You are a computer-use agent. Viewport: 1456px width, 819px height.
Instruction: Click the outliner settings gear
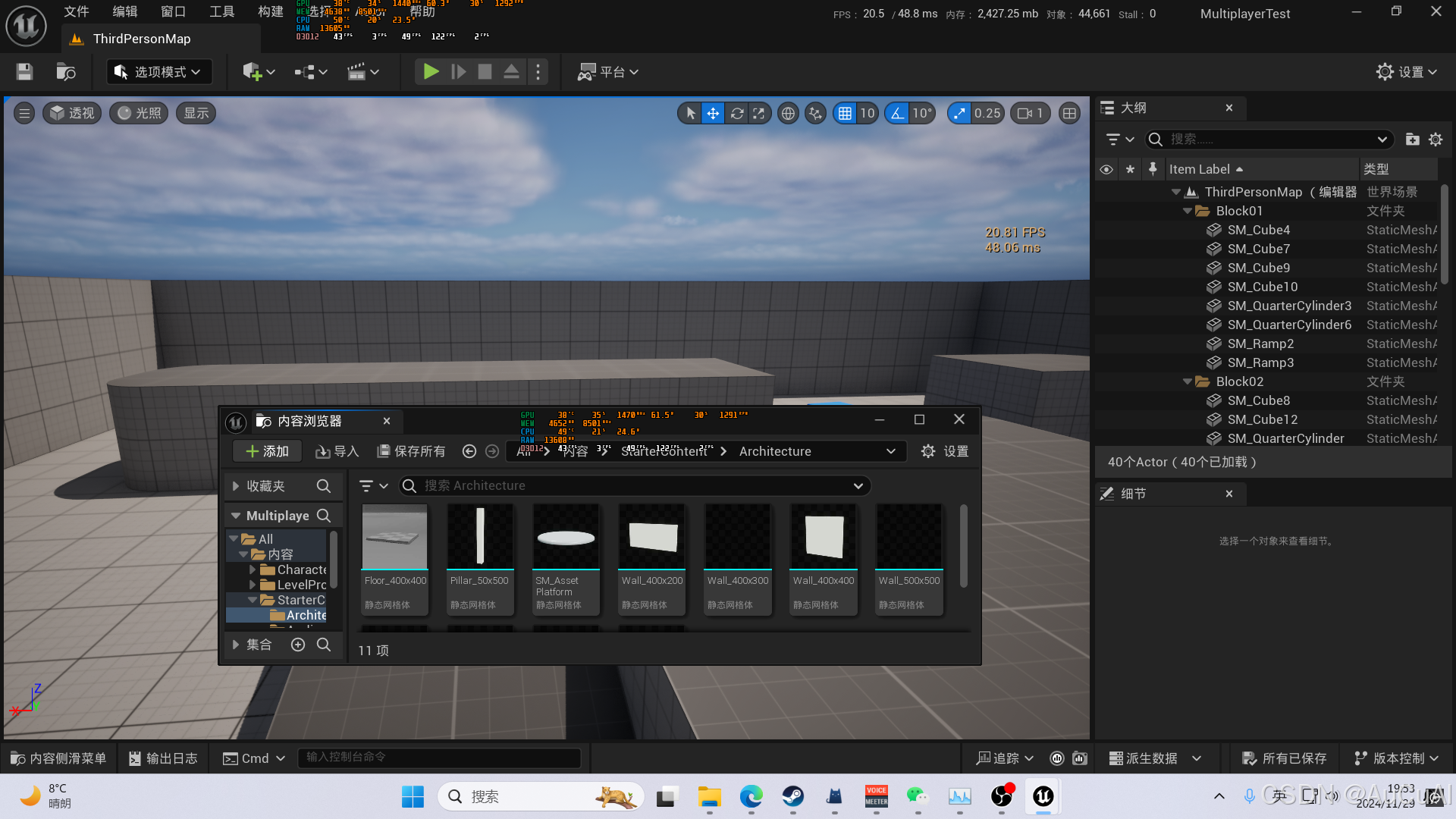1436,140
